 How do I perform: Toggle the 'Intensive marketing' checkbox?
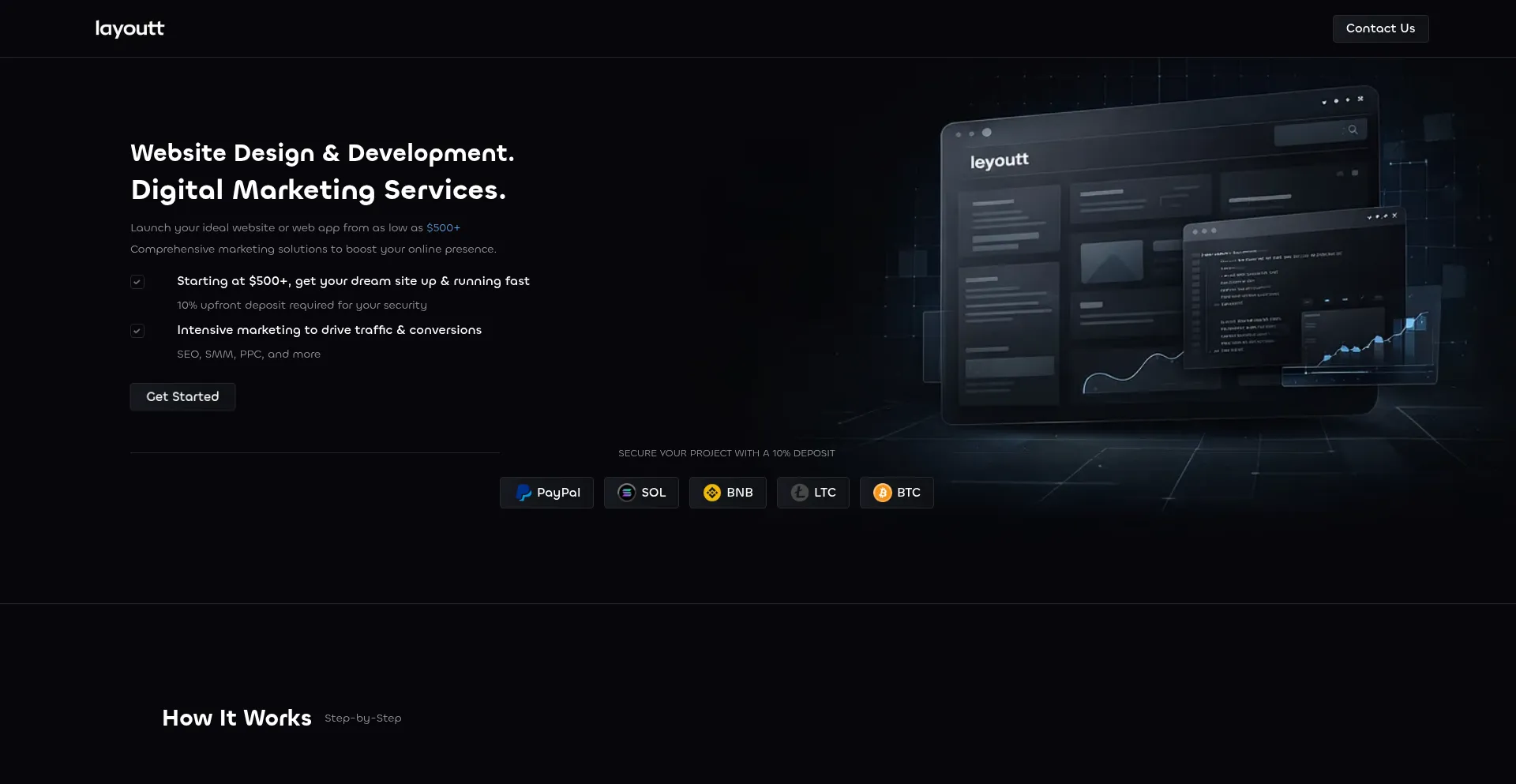tap(137, 331)
